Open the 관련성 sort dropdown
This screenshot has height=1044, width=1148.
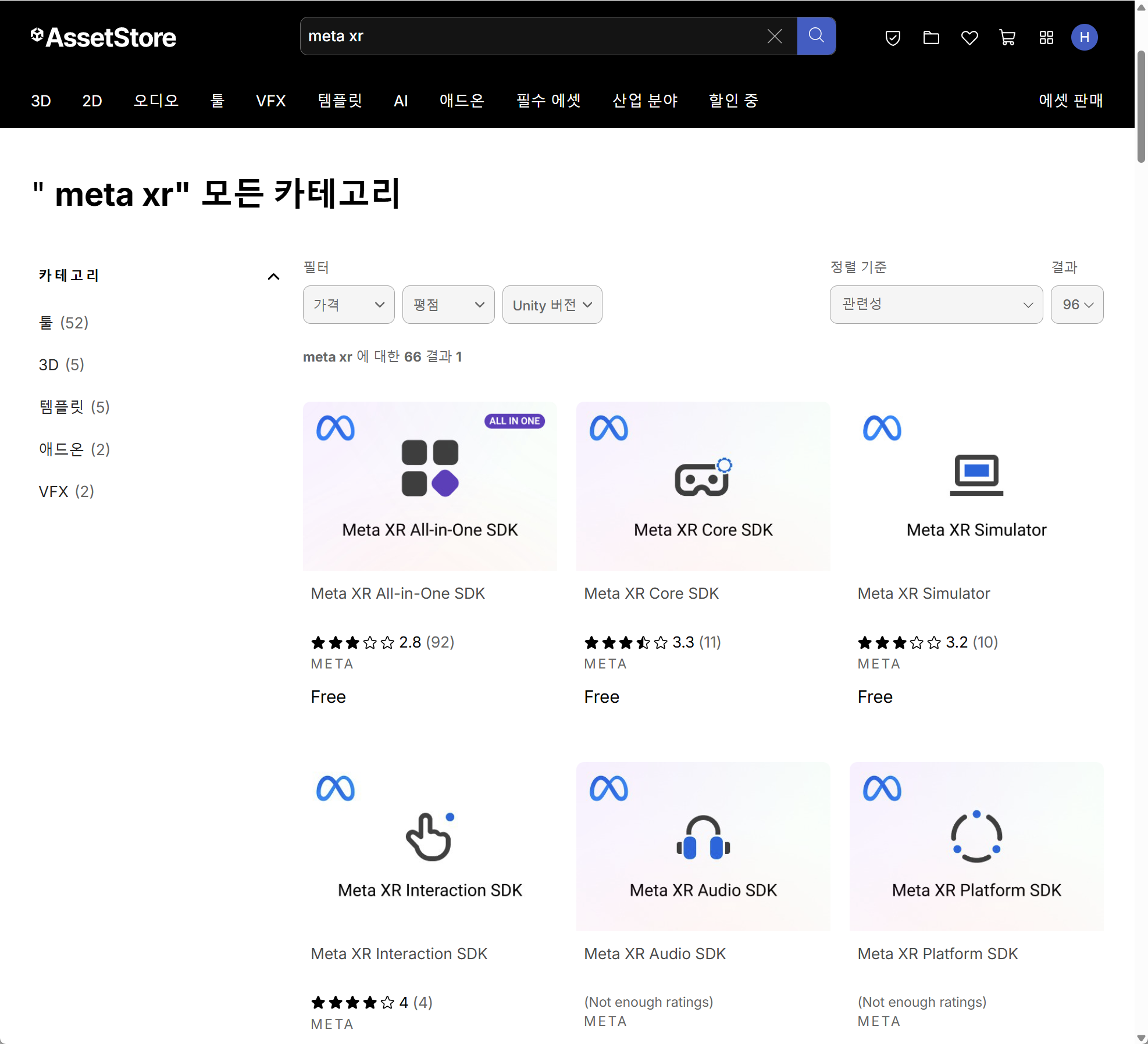click(936, 305)
